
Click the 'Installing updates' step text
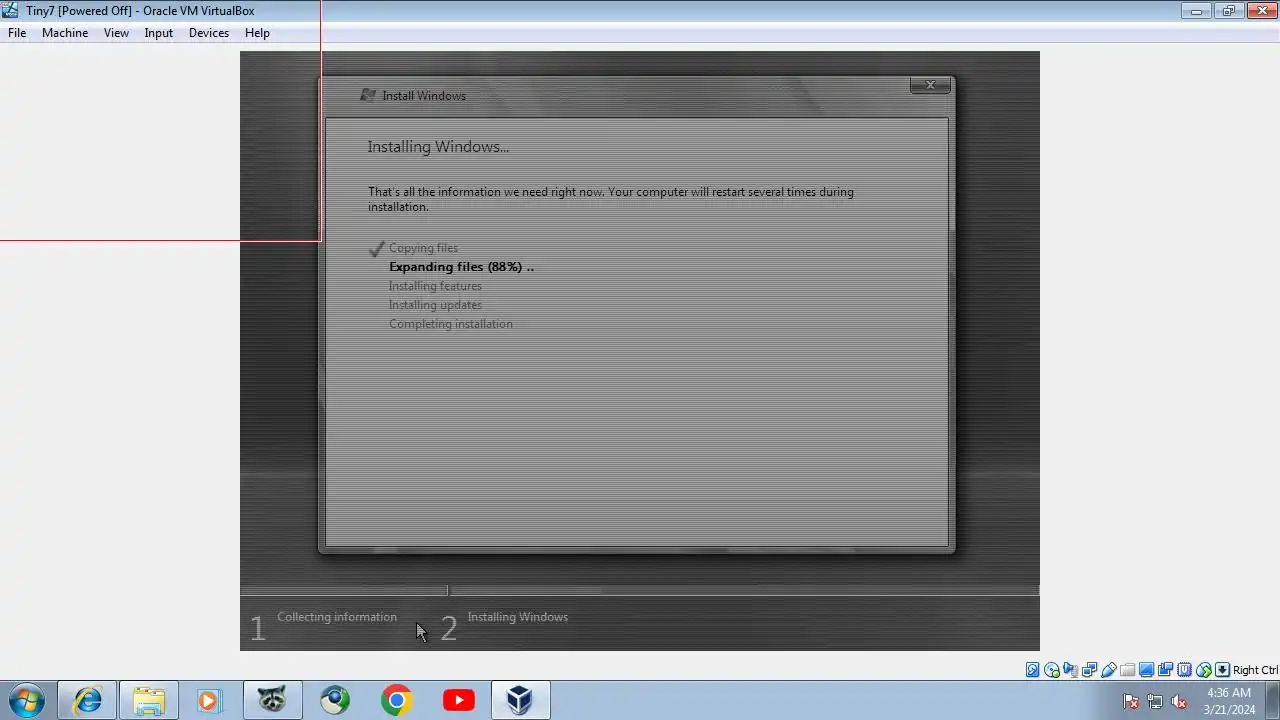click(435, 305)
